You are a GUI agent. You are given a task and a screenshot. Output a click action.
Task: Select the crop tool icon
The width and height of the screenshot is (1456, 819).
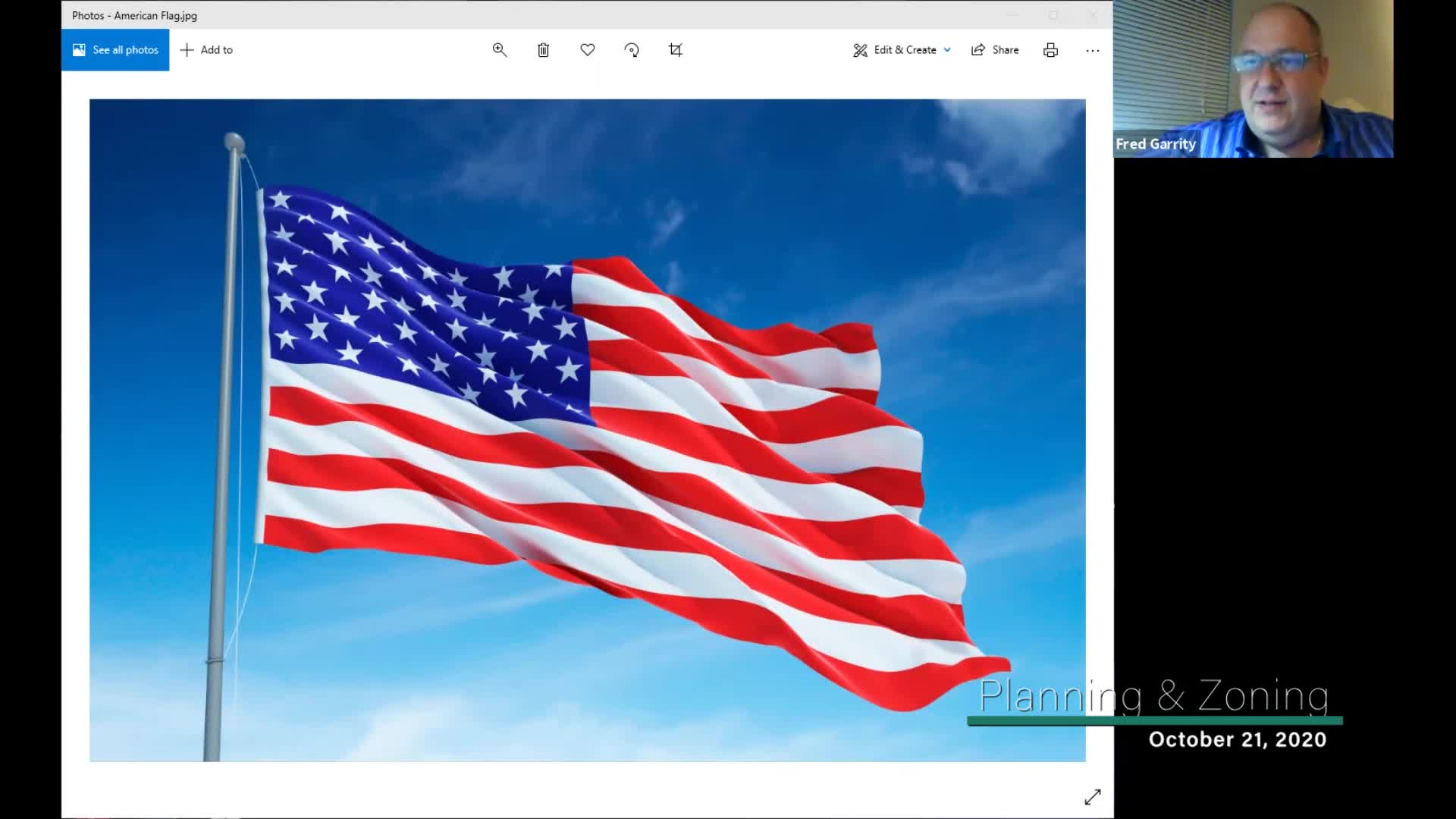coord(676,50)
